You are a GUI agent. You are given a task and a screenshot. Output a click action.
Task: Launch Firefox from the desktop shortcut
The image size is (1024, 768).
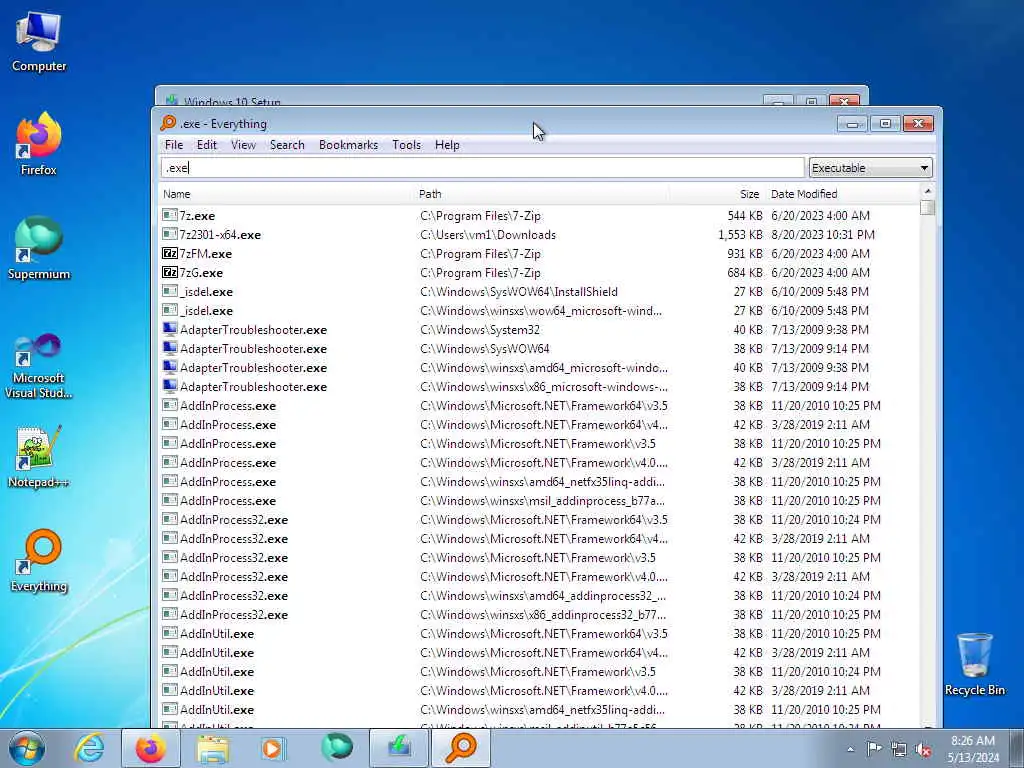[39, 144]
